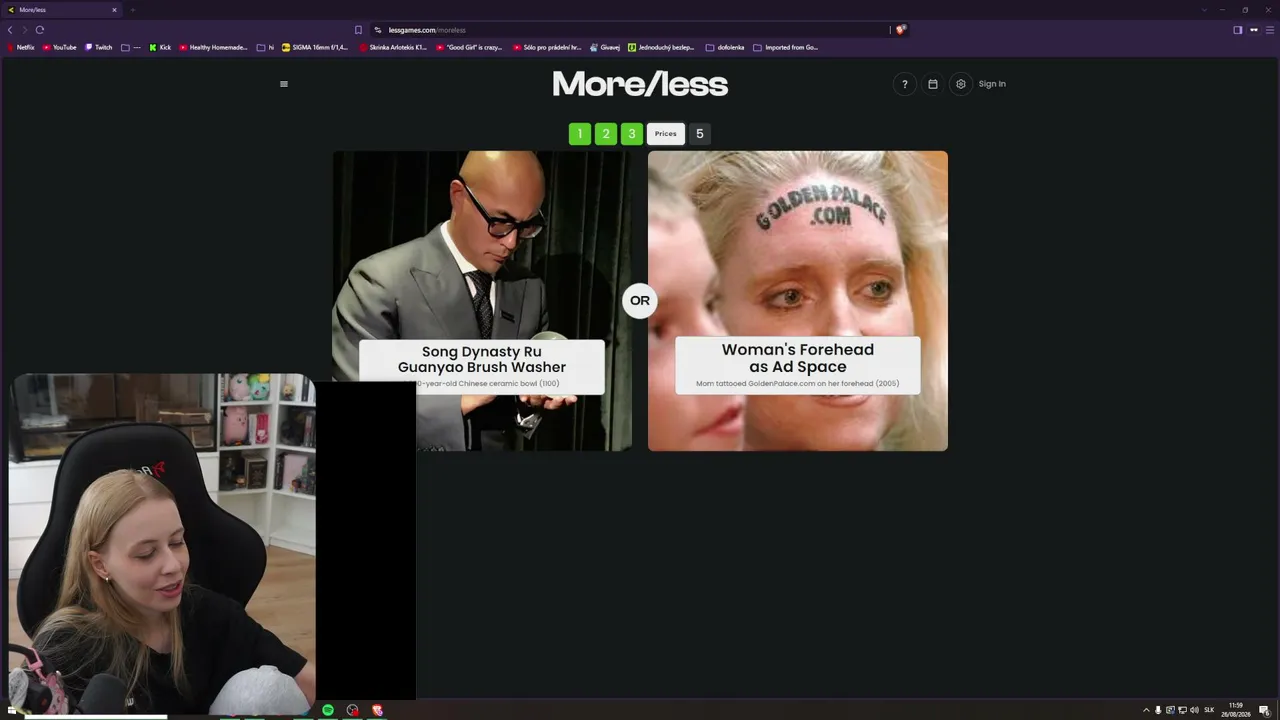1280x720 pixels.
Task: Open the volume speaker tray icon
Action: pos(1194,710)
